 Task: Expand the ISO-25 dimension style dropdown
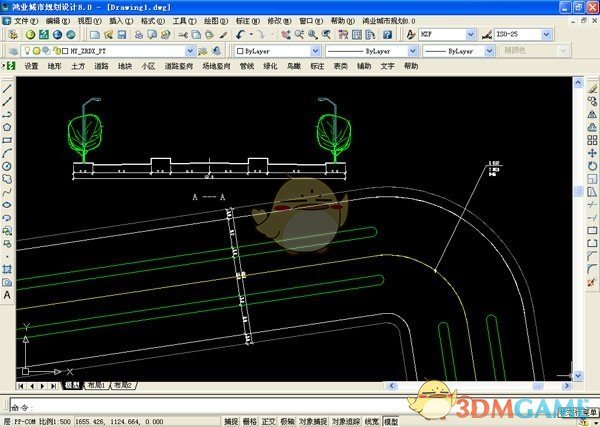click(x=546, y=35)
